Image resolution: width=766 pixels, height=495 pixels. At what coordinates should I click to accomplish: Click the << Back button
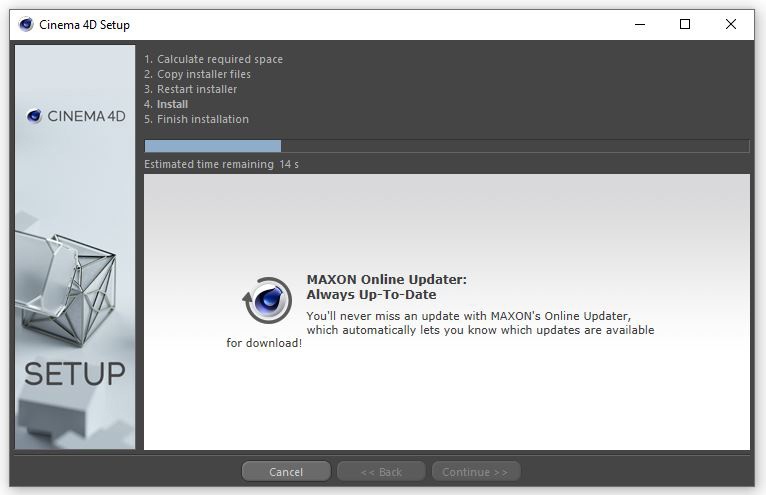[381, 472]
